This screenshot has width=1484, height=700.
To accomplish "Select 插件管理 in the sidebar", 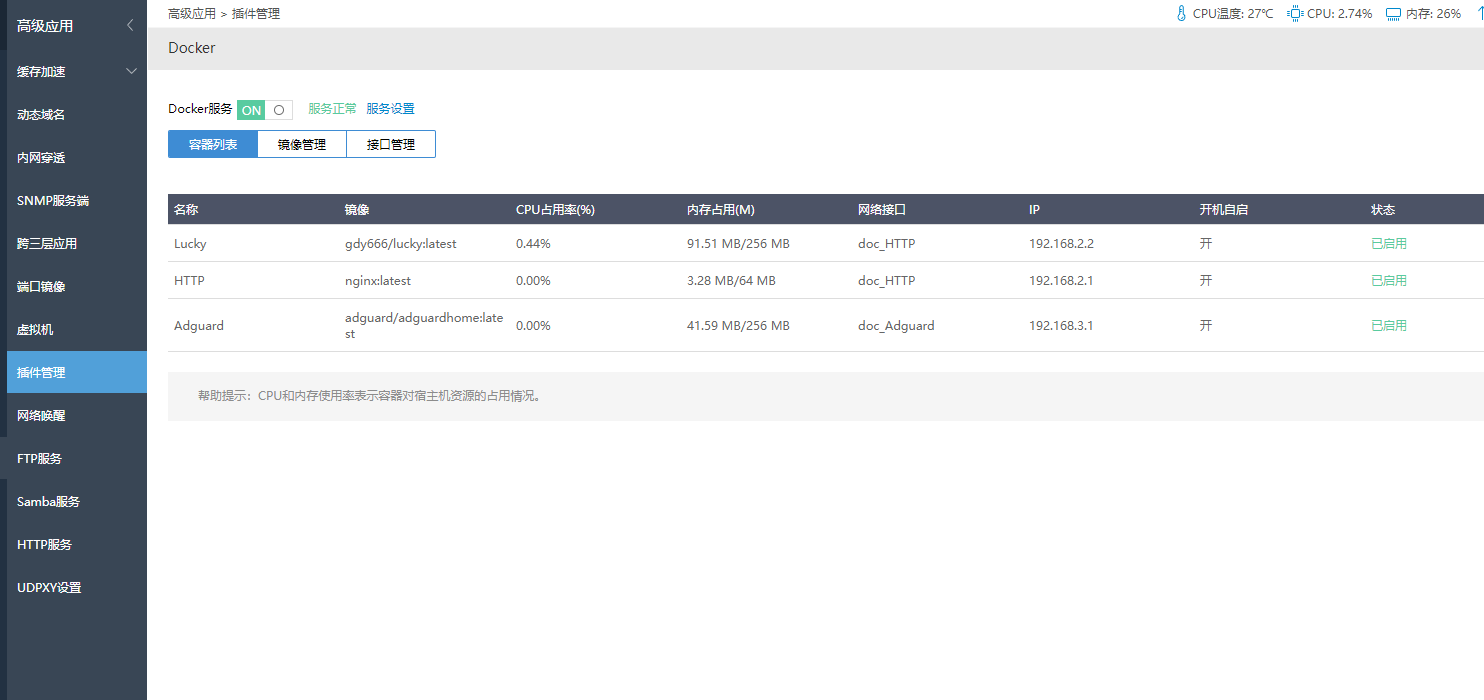I will pos(77,372).
